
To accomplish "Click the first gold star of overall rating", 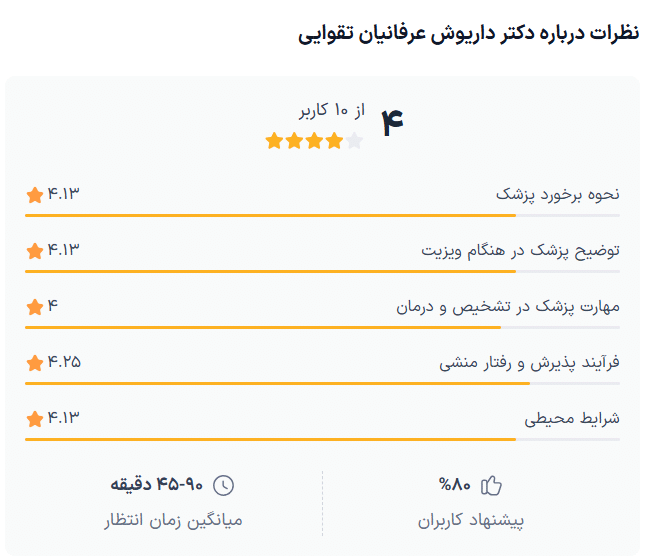I will [274, 141].
